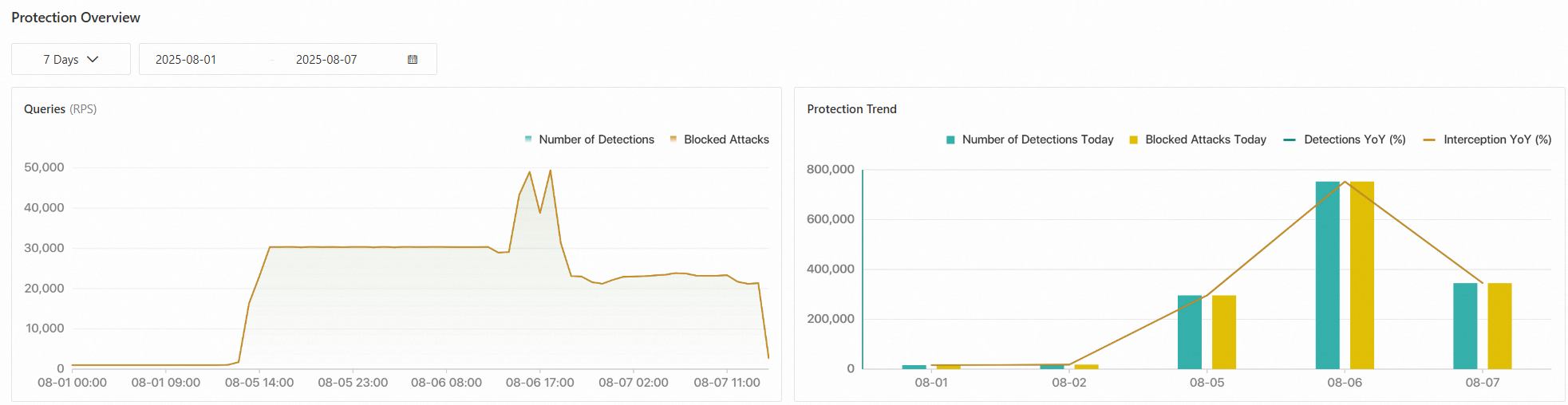Toggle Blocked Attacks legend in Queries chart
Screen dimensions: 1568x405
click(x=719, y=140)
